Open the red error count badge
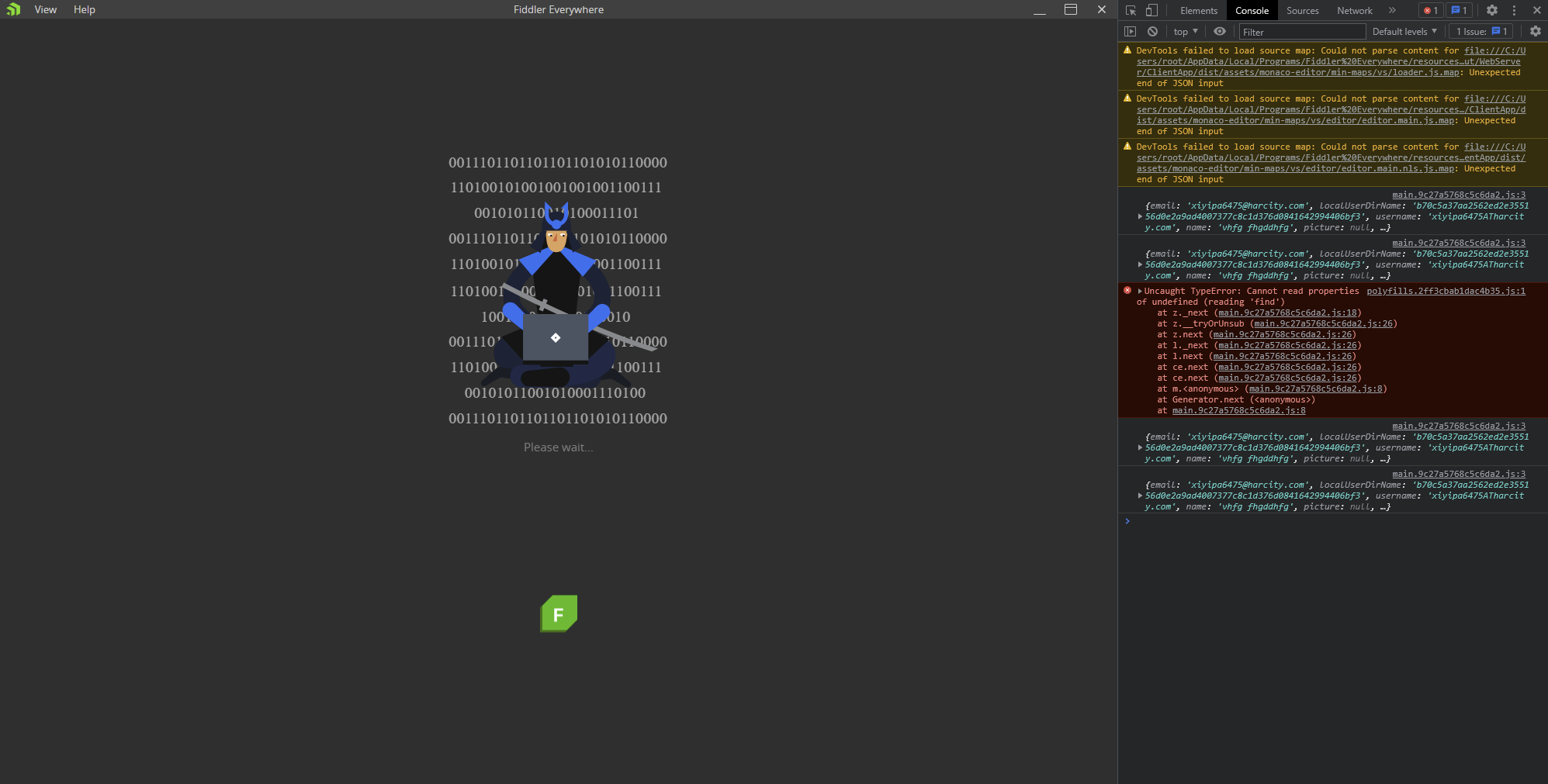1548x784 pixels. [1431, 10]
